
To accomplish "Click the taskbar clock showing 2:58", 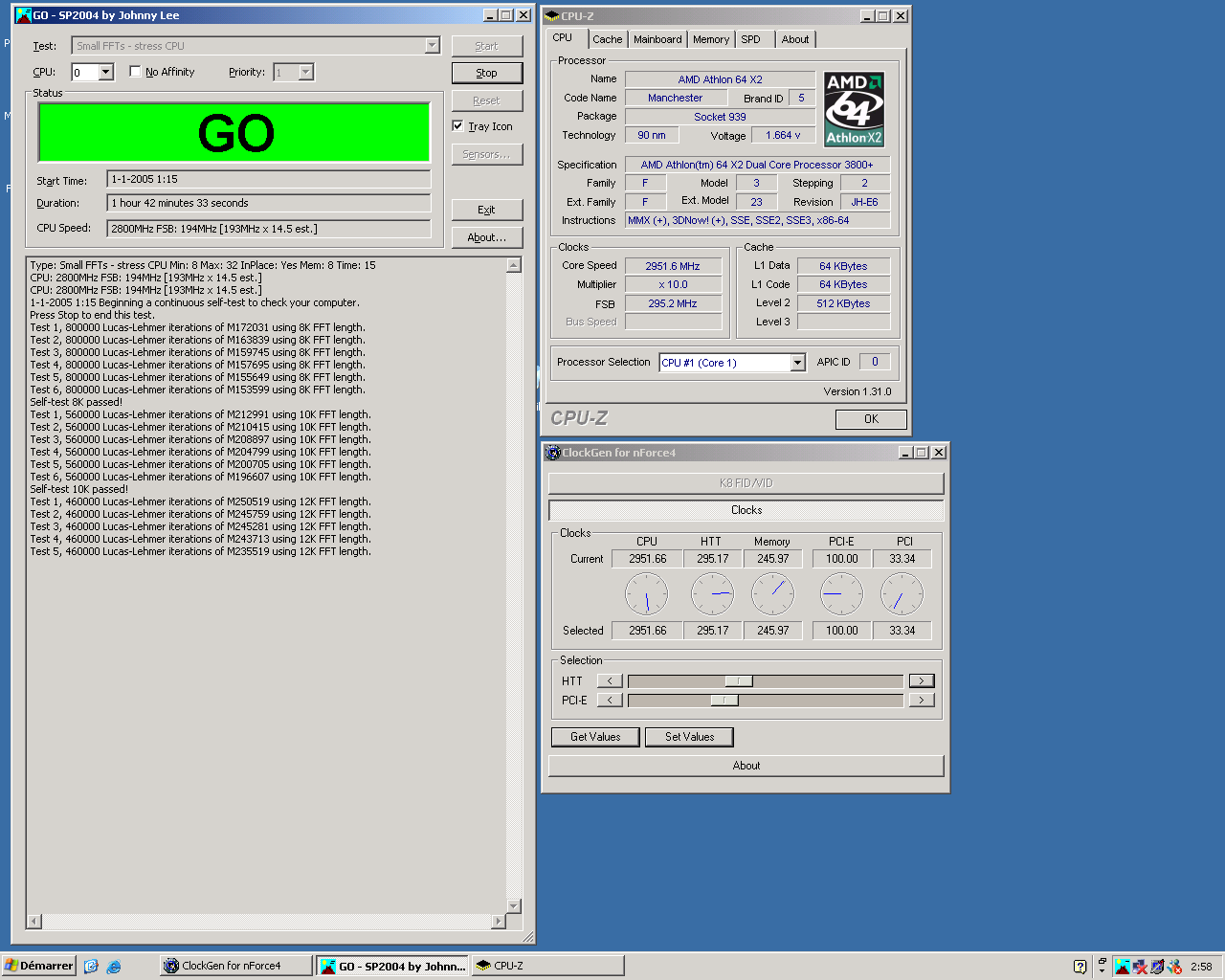I will [1202, 967].
